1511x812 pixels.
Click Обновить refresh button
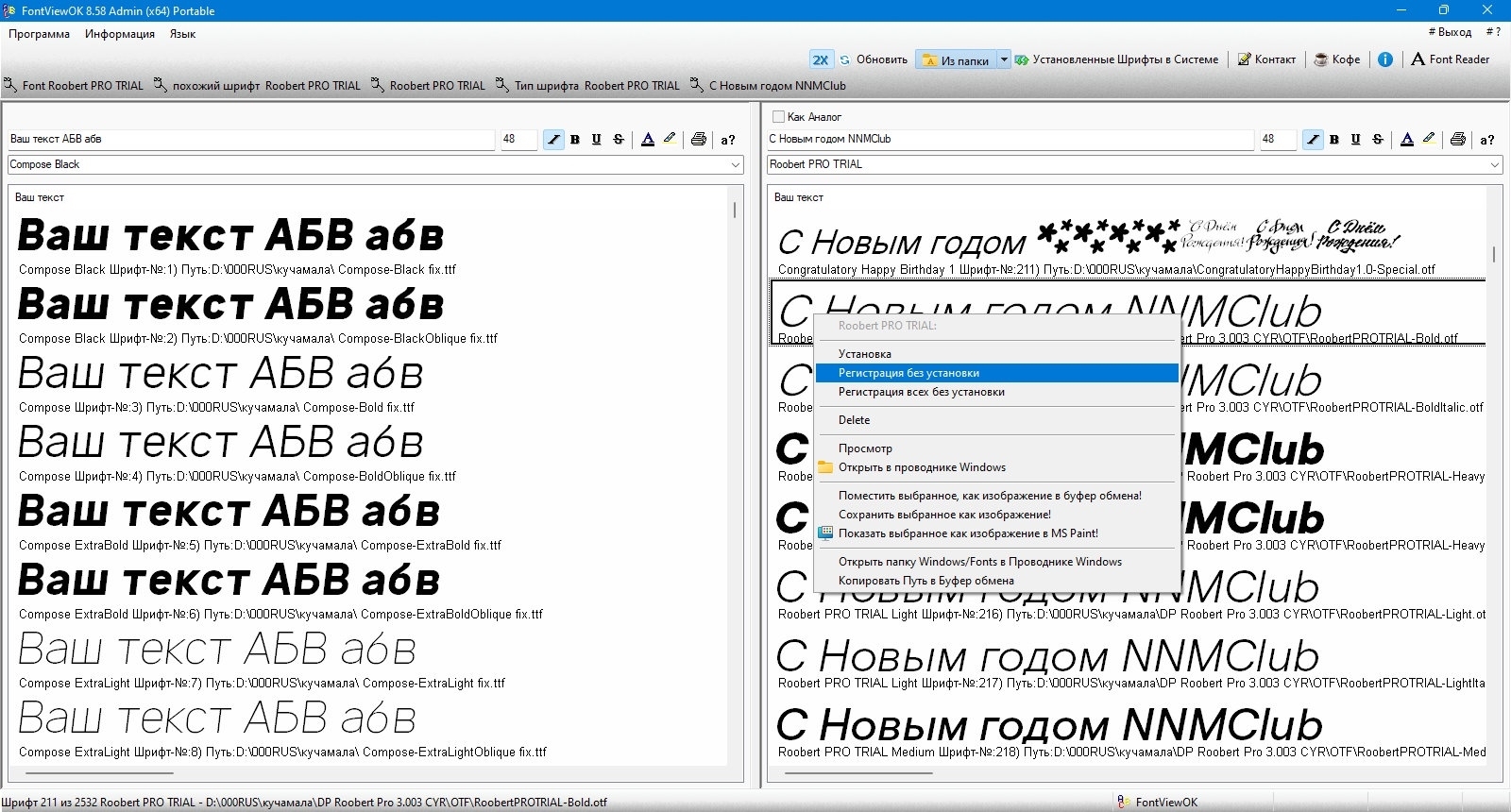point(874,59)
